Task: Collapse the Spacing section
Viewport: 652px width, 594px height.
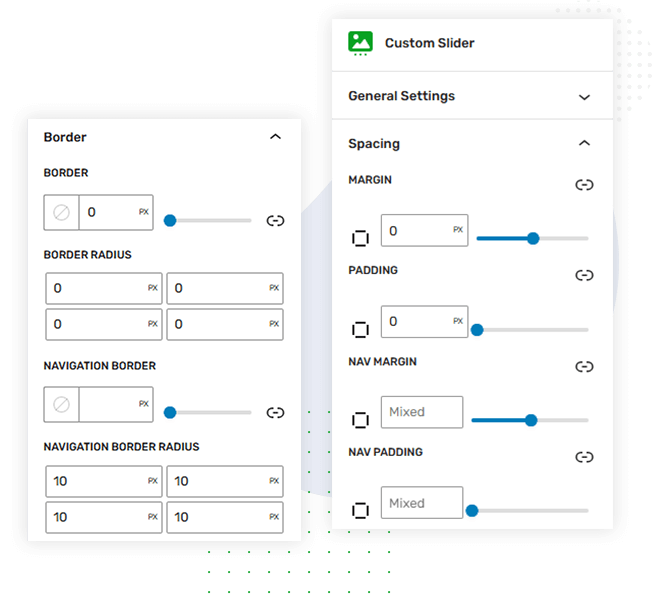Action: 584,144
